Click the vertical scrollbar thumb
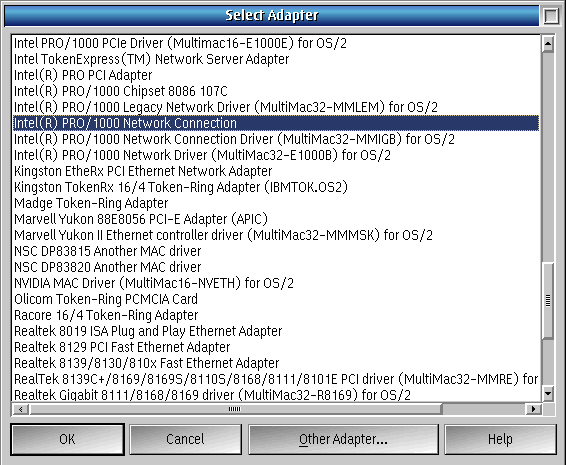566x465 pixels. coord(548,300)
